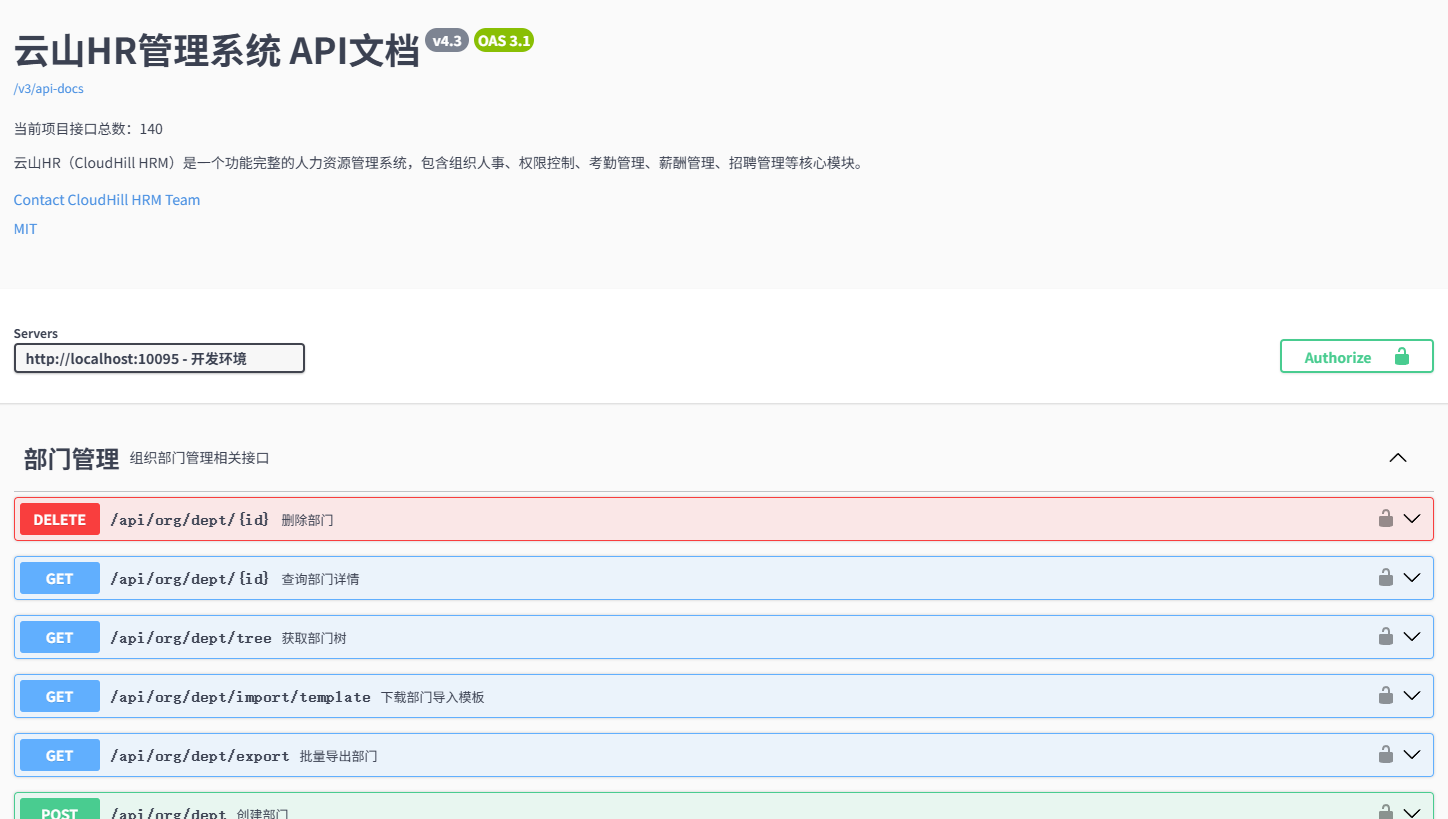
Task: Open the Servers dropdown showing localhost:10095
Action: pyautogui.click(x=159, y=358)
